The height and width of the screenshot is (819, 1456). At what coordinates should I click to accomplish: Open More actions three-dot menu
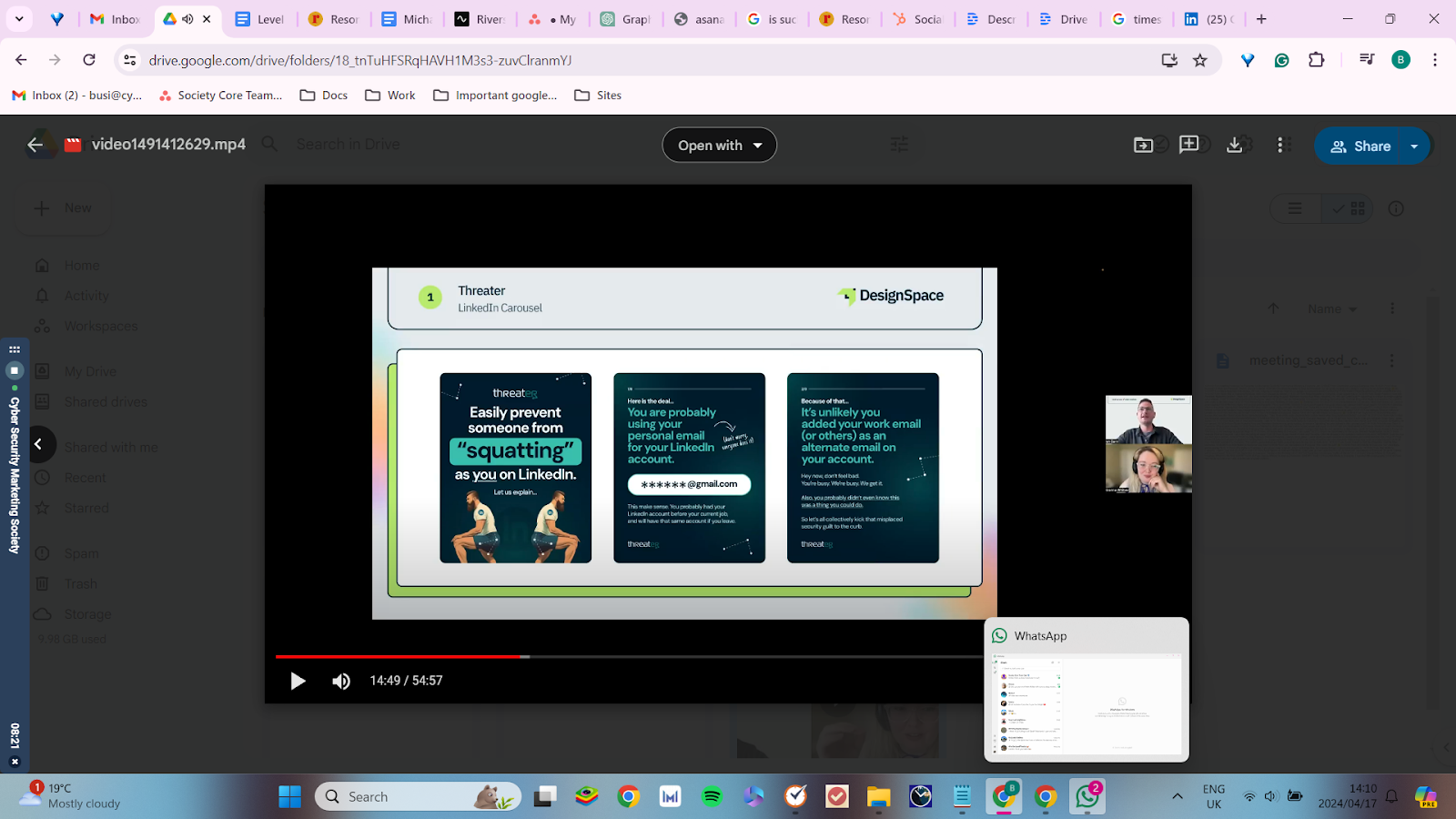[1282, 145]
